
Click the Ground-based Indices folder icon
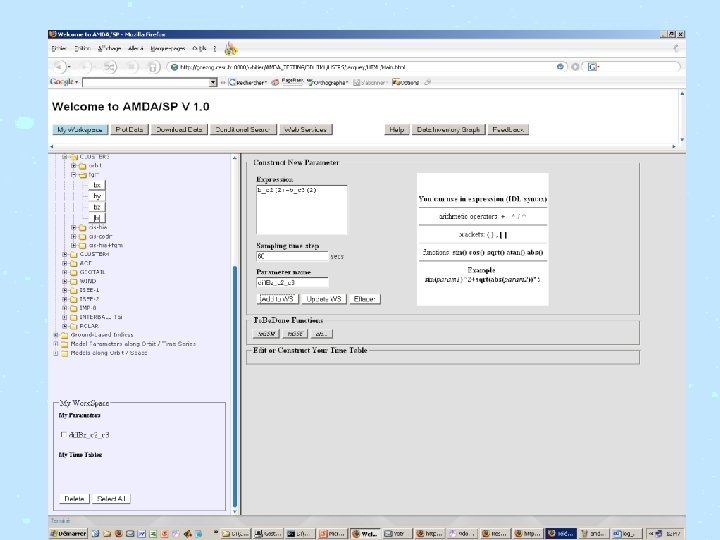click(64, 335)
